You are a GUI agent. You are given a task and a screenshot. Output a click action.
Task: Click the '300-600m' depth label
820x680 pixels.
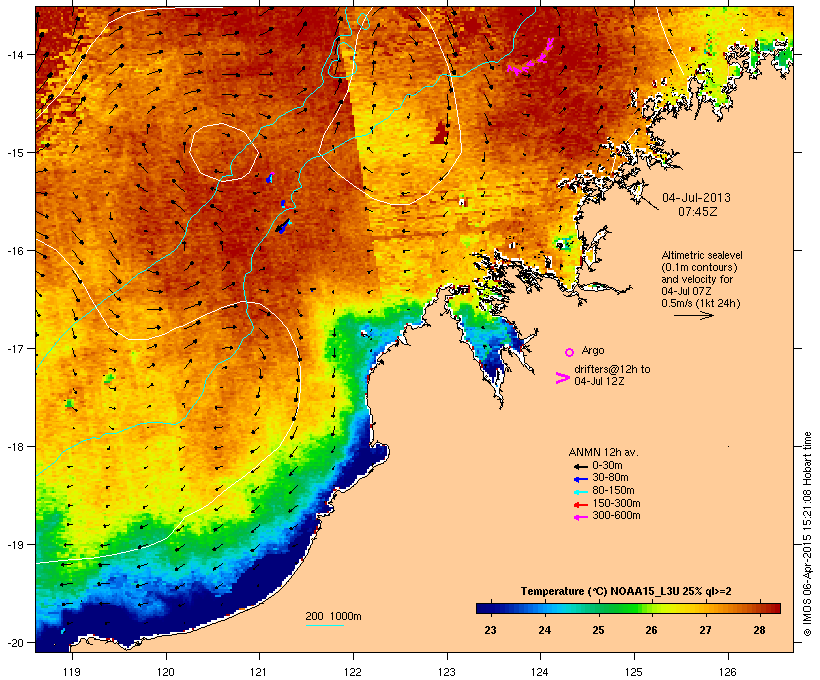coord(616,516)
